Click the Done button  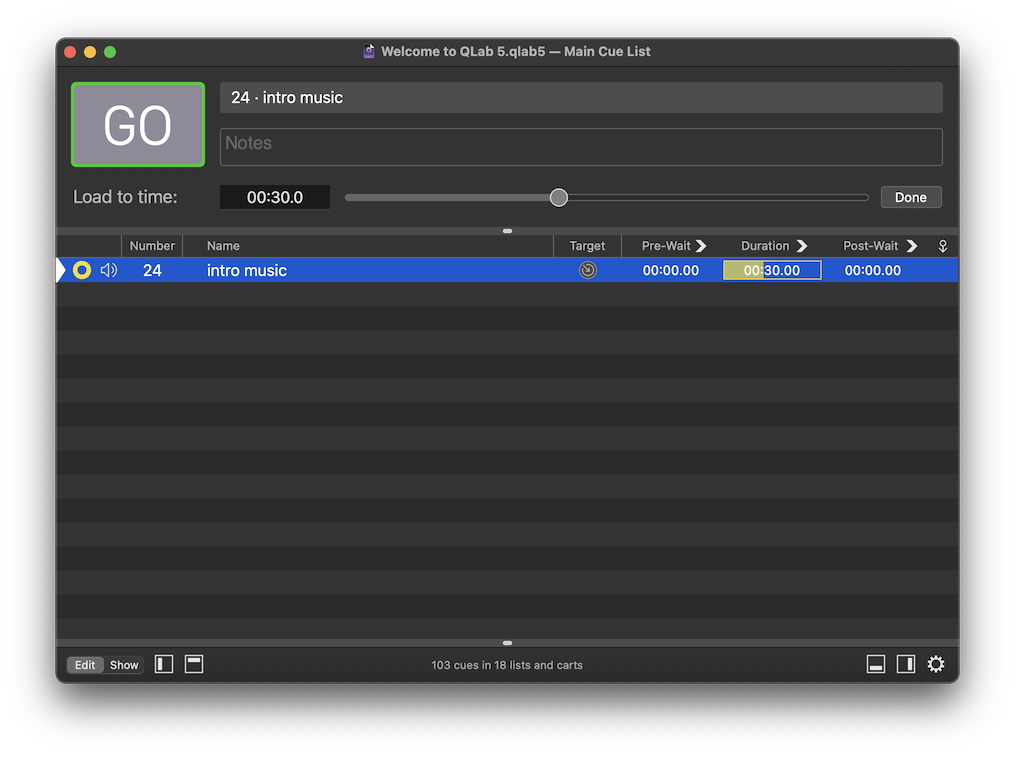pos(910,197)
